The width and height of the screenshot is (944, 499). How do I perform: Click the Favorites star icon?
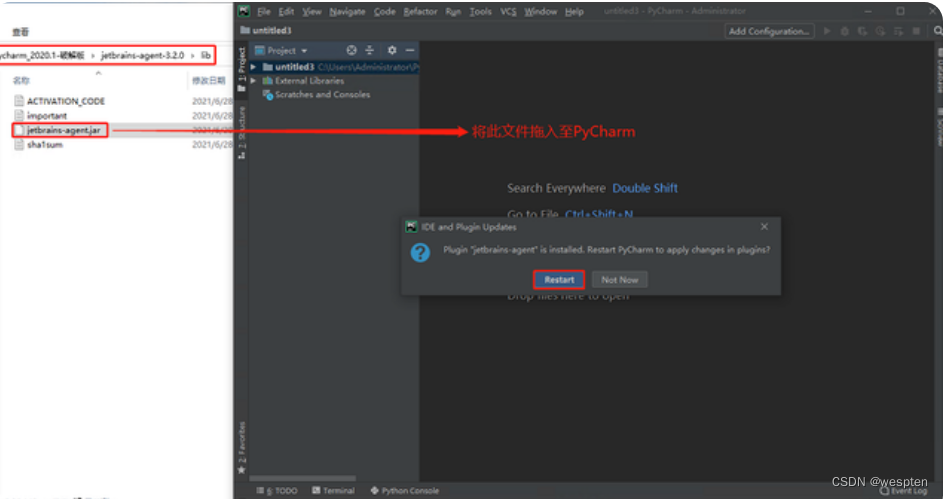[241, 470]
